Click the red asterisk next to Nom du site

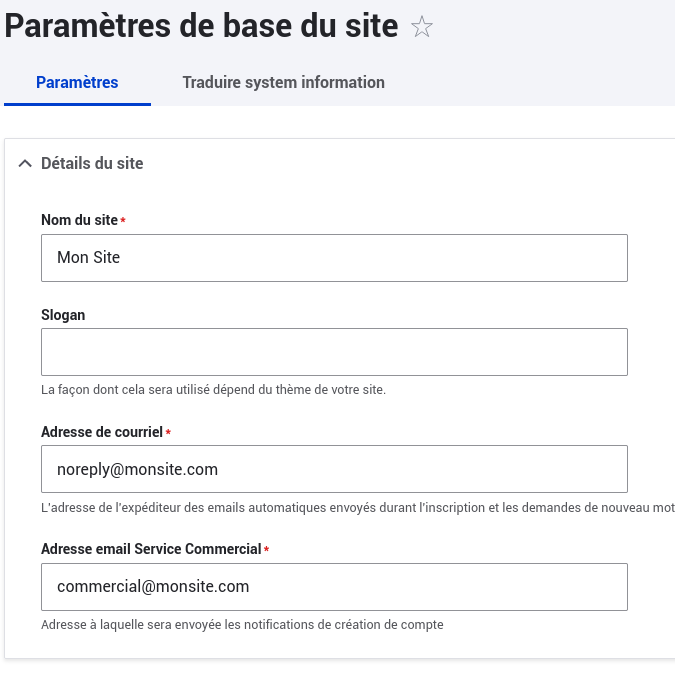point(123,221)
